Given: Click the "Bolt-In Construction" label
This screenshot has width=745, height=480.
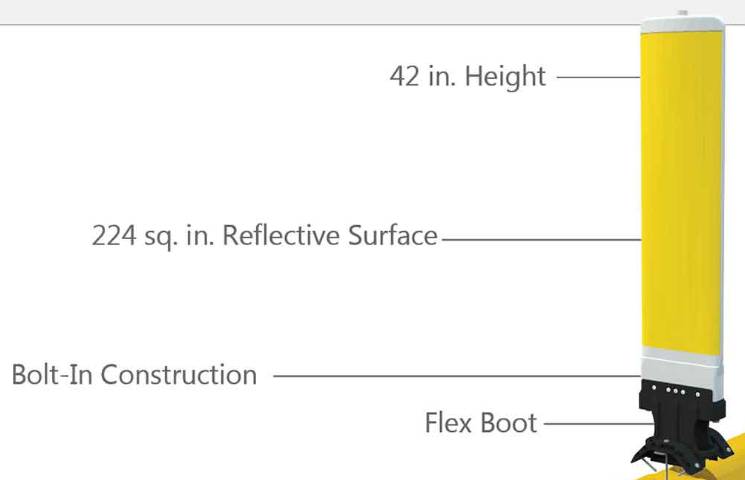Looking at the screenshot, I should pos(134,374).
